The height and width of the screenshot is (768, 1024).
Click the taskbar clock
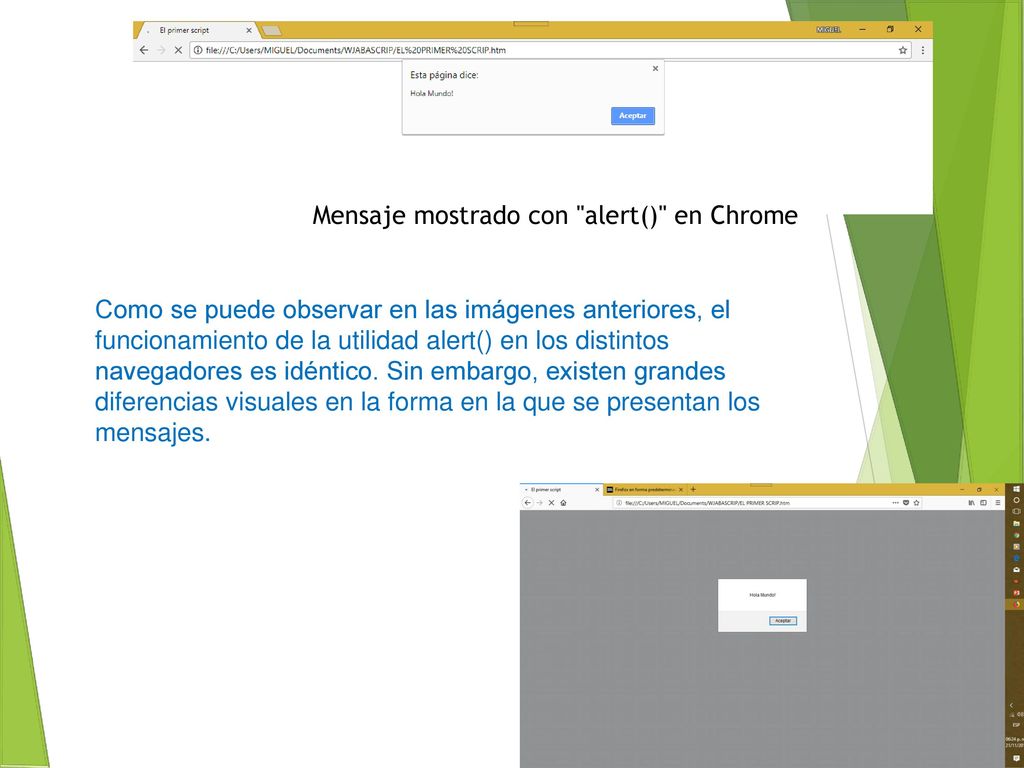click(x=1015, y=742)
